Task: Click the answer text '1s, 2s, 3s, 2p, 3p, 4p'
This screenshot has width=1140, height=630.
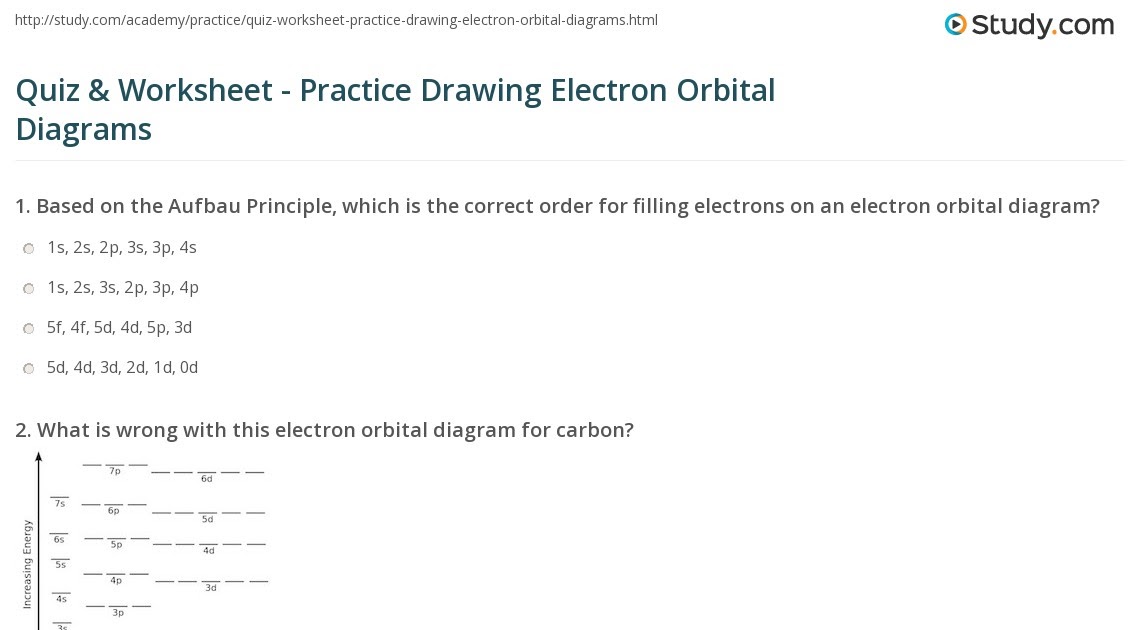Action: point(123,287)
